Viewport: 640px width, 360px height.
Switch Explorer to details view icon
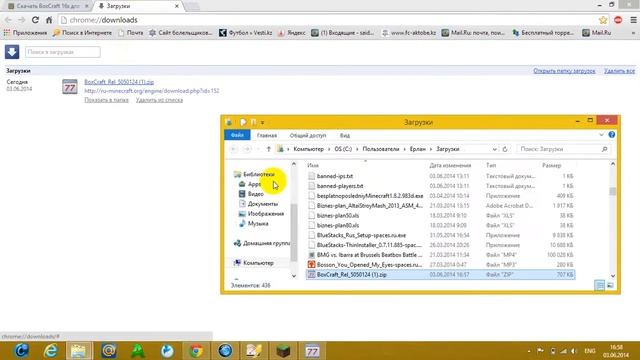pyautogui.click(x=599, y=285)
